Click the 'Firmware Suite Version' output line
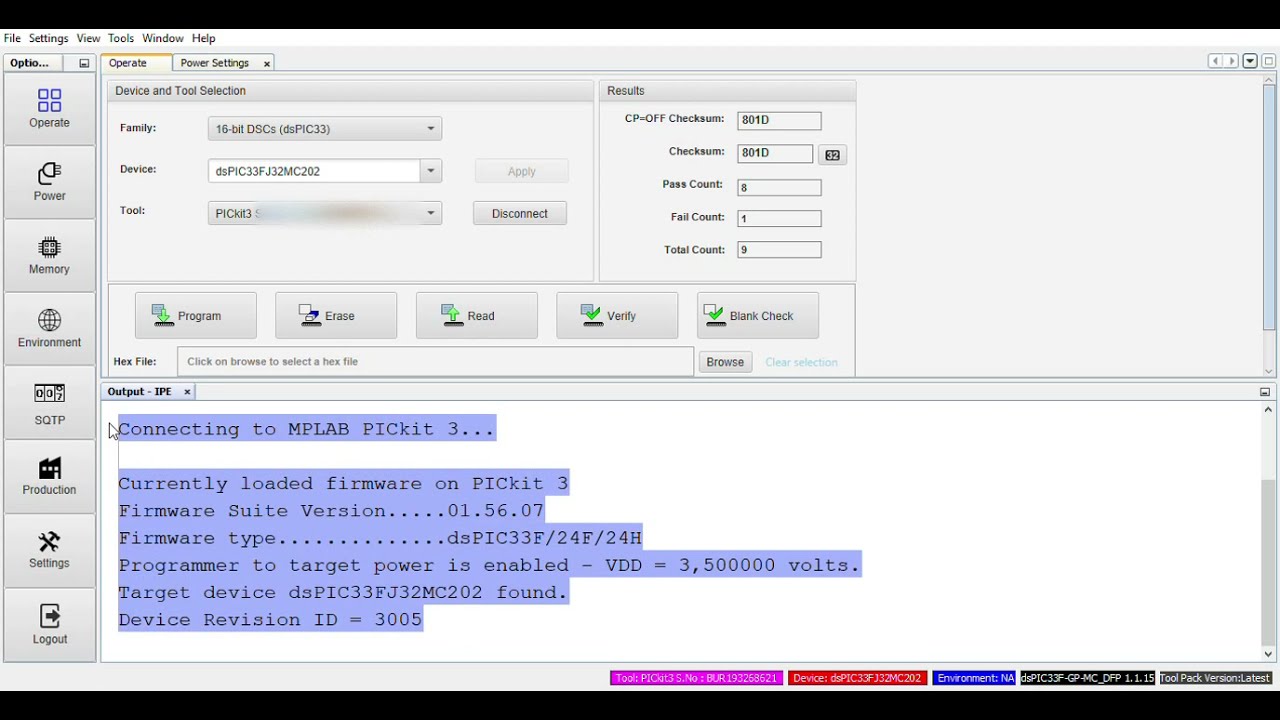Screen dimensions: 1280x720 pos(331,511)
